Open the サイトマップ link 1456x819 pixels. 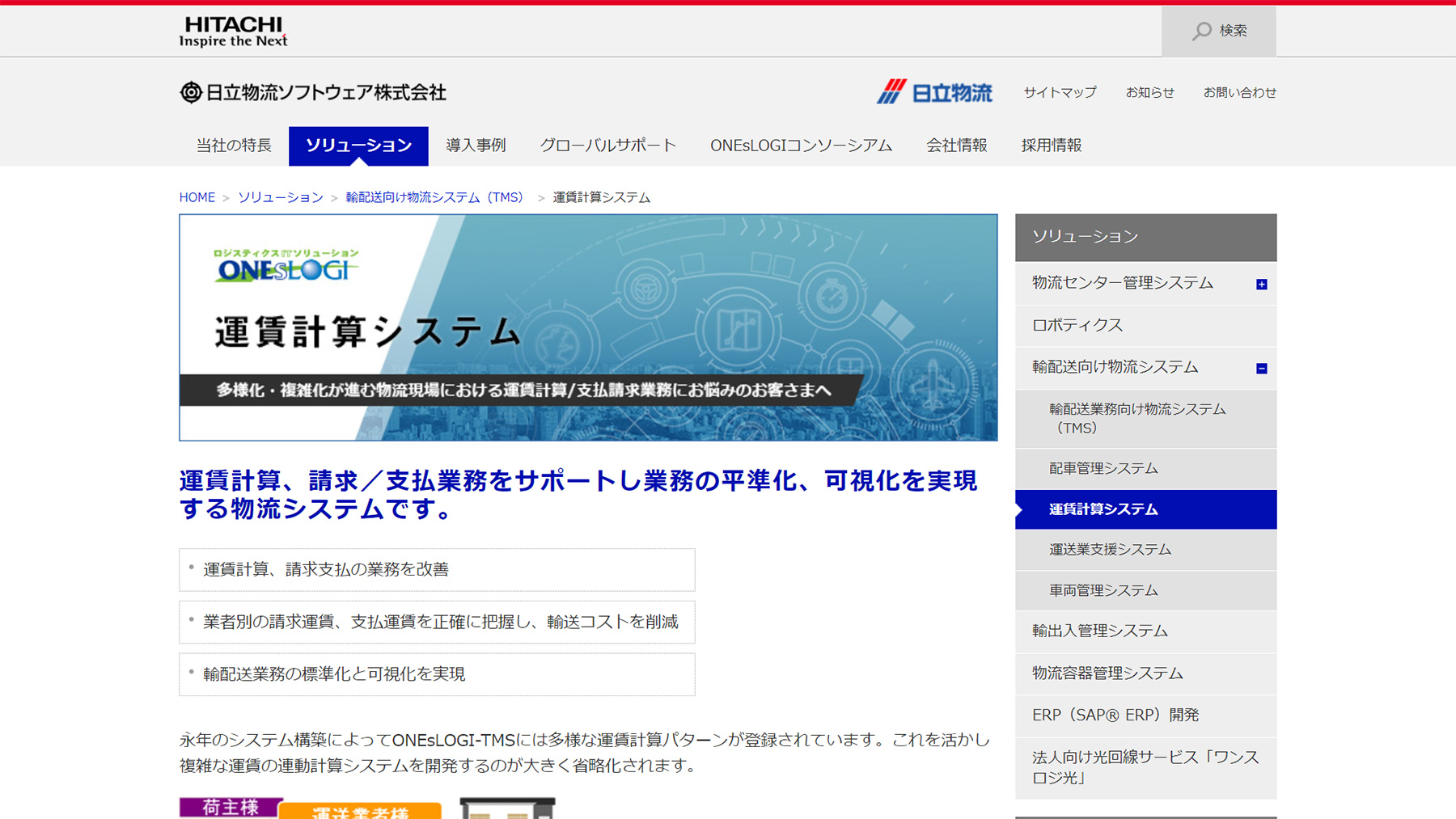1060,92
